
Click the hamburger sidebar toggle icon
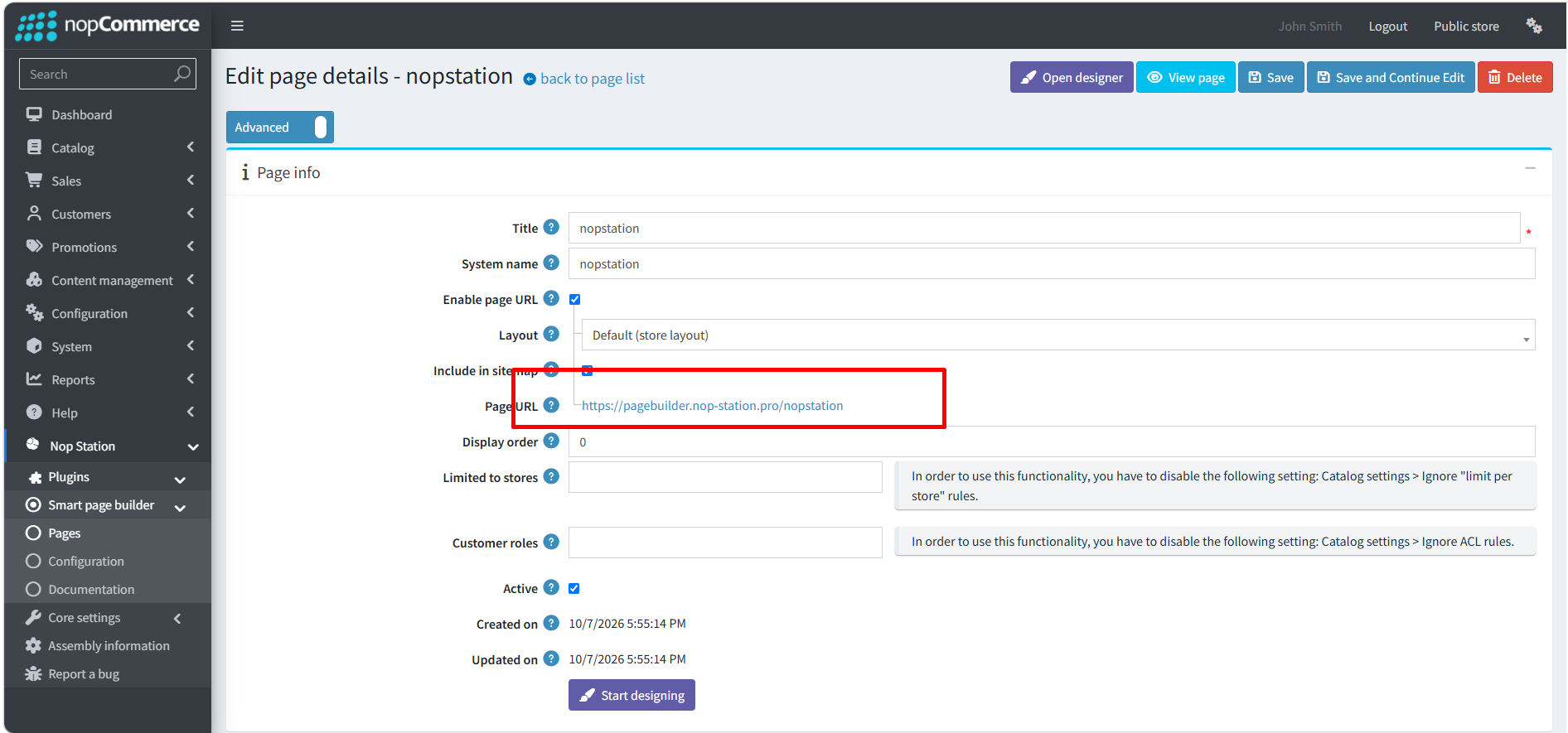(x=237, y=26)
